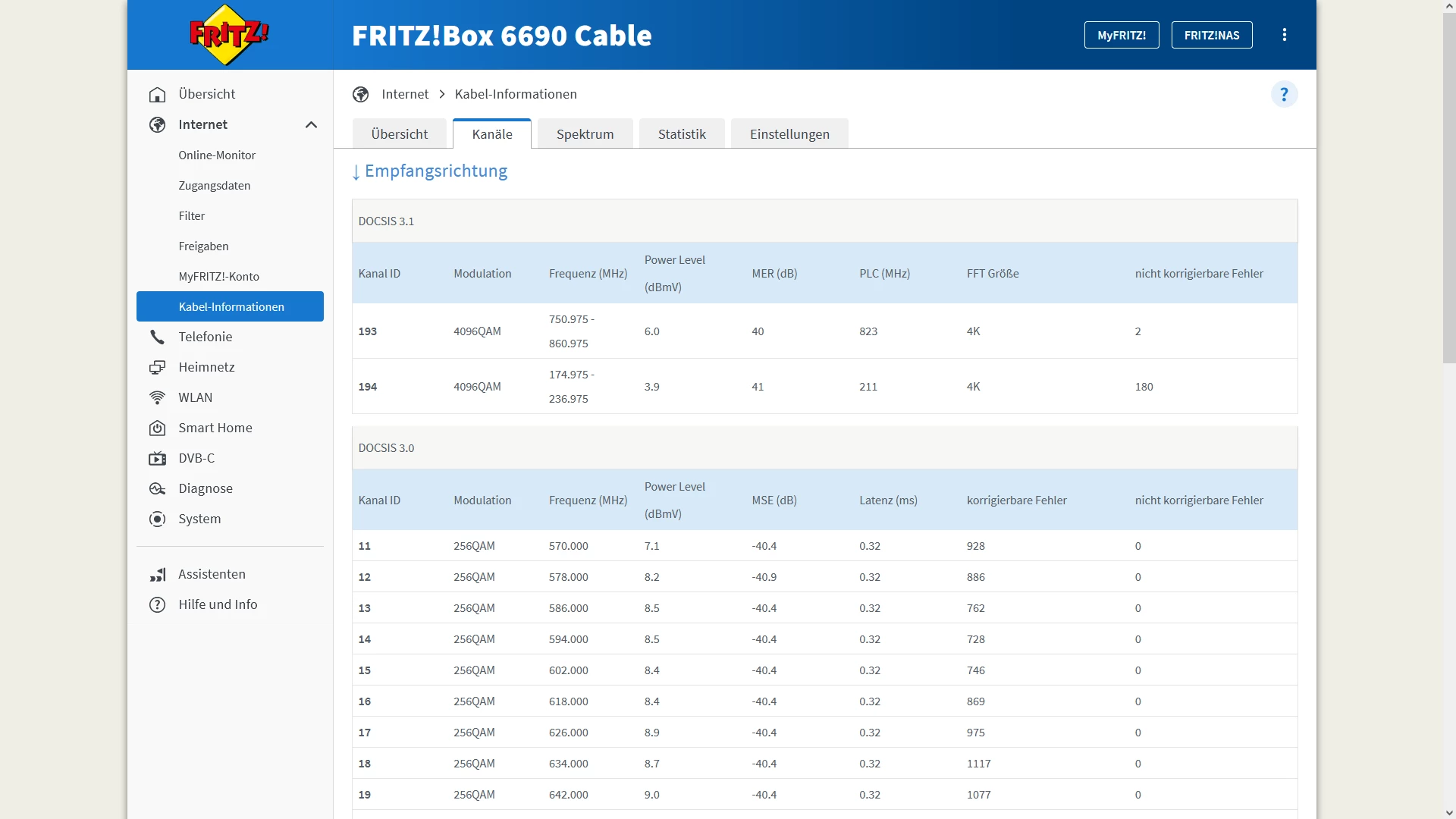Viewport: 1456px width, 819px height.
Task: Open the System sidebar icon
Action: click(x=157, y=519)
